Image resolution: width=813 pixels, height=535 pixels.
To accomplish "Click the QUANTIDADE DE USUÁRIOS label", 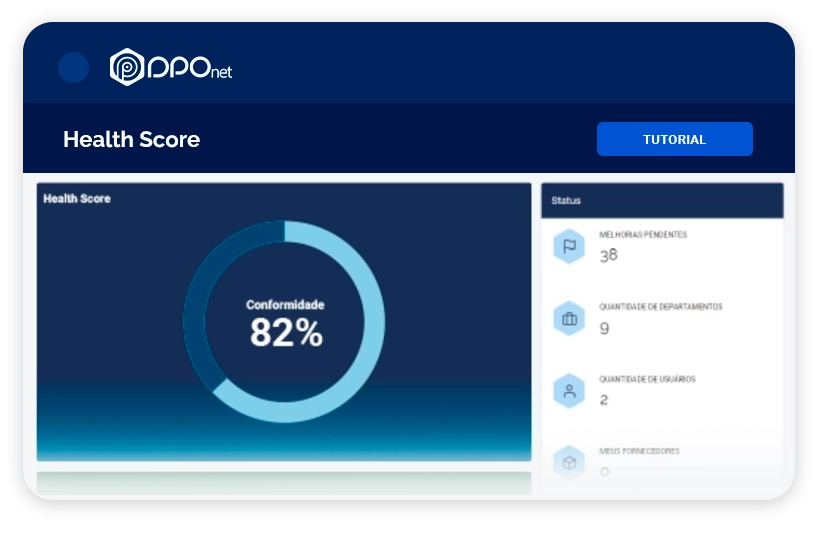I will [647, 379].
